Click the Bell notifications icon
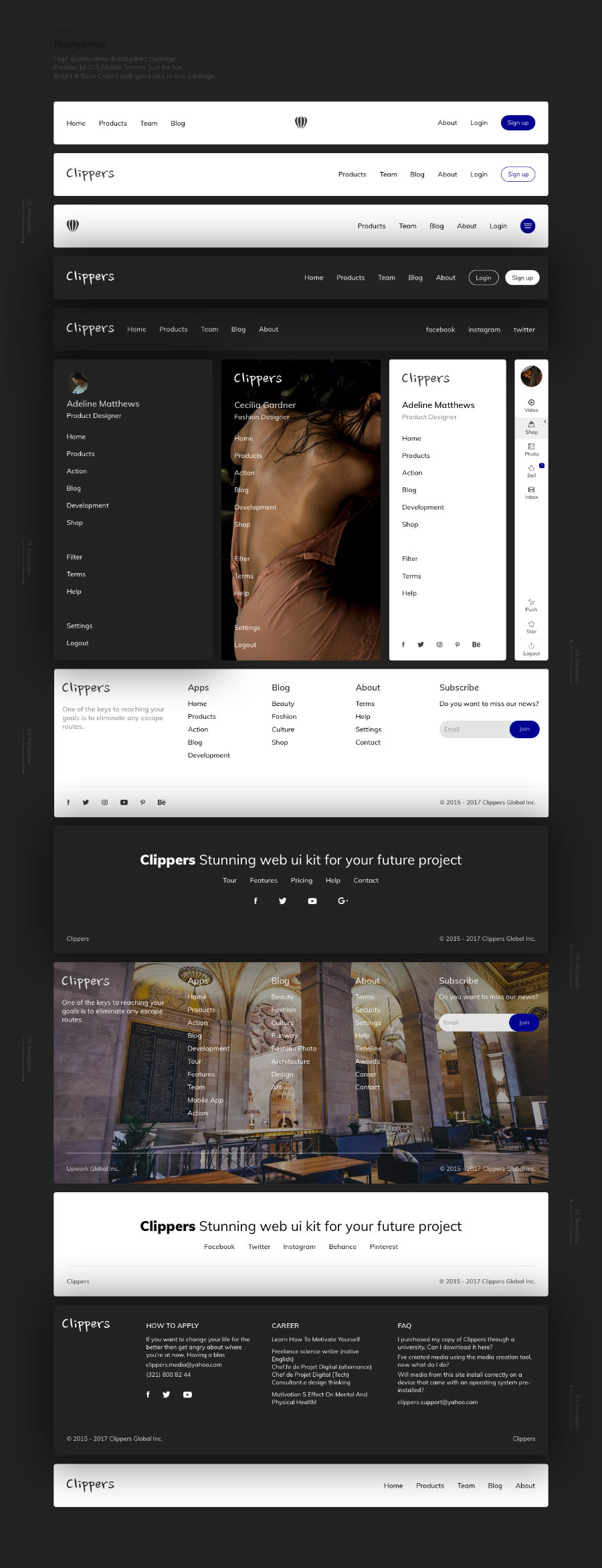 (531, 469)
